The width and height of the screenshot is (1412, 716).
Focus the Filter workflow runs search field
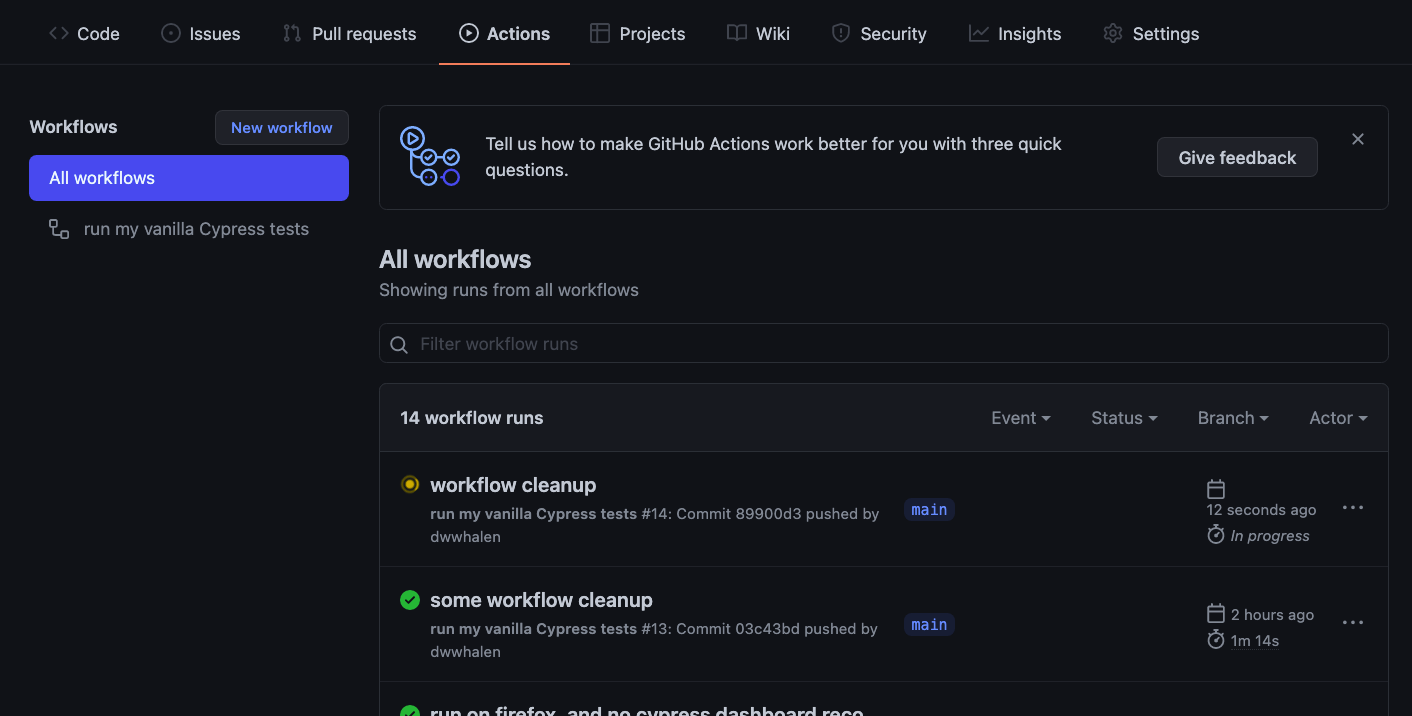coord(884,343)
